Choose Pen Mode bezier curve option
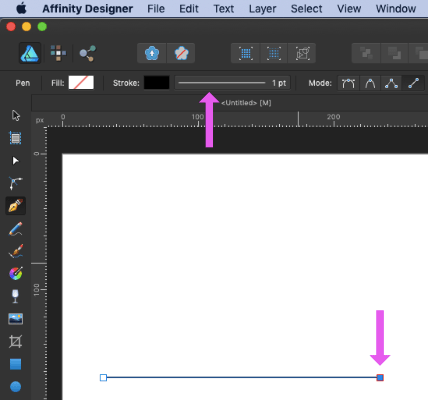Screen dimensions: 428x400 coord(370,83)
